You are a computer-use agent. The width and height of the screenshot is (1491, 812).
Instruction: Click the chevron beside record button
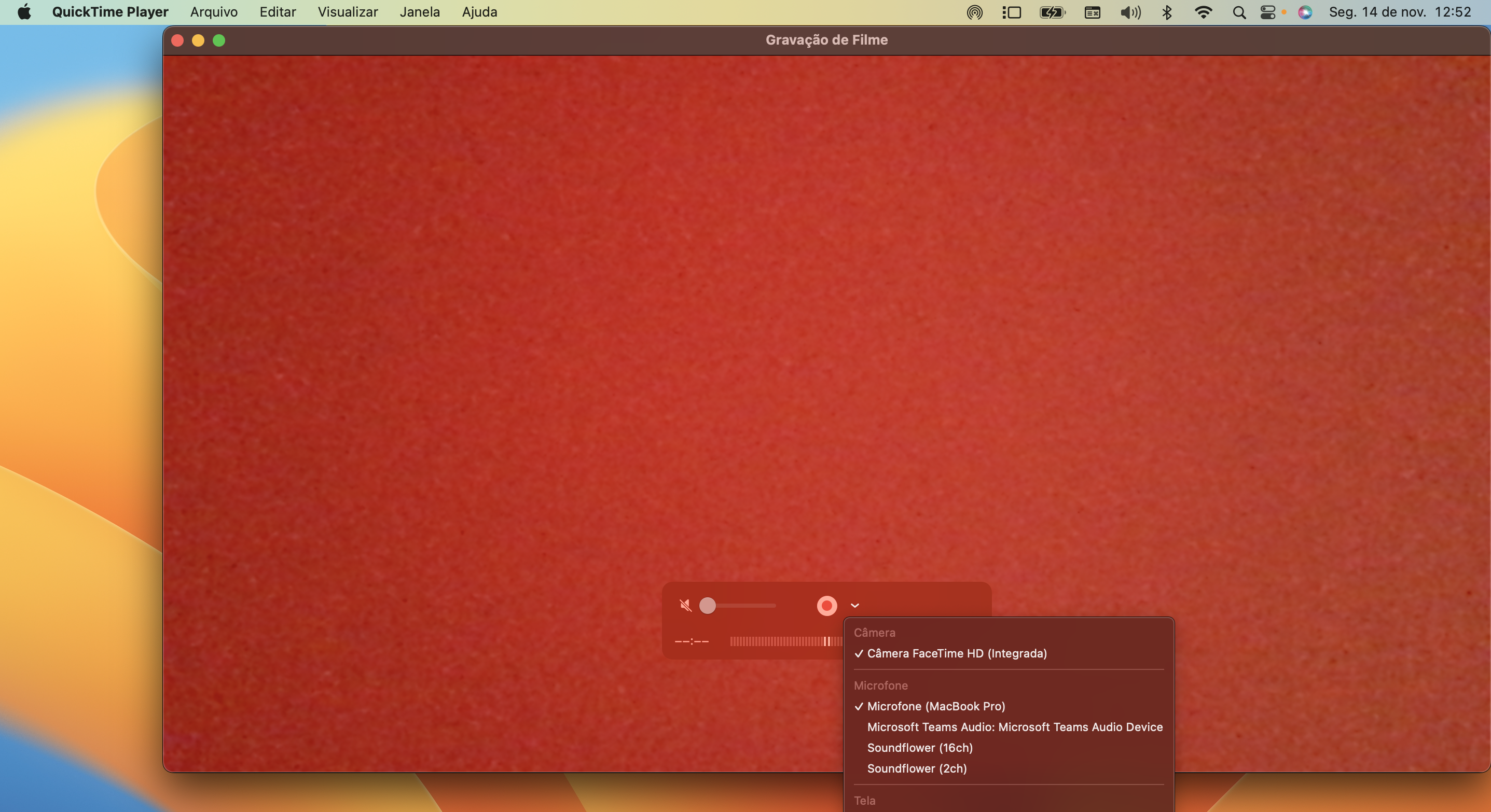pyautogui.click(x=855, y=606)
